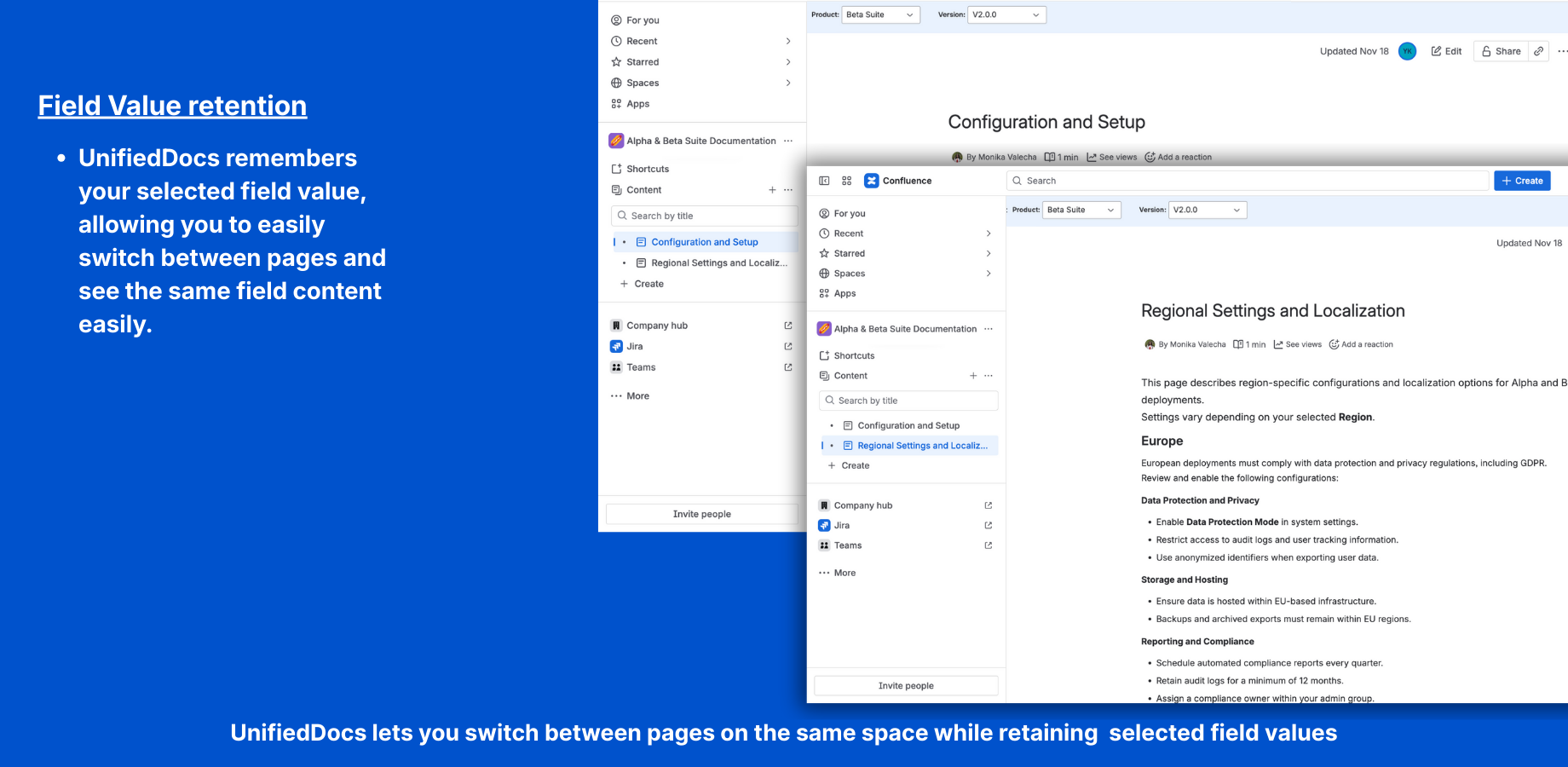Viewport: 1568px width, 767px height.
Task: Click the blue Create button
Action: [1522, 181]
